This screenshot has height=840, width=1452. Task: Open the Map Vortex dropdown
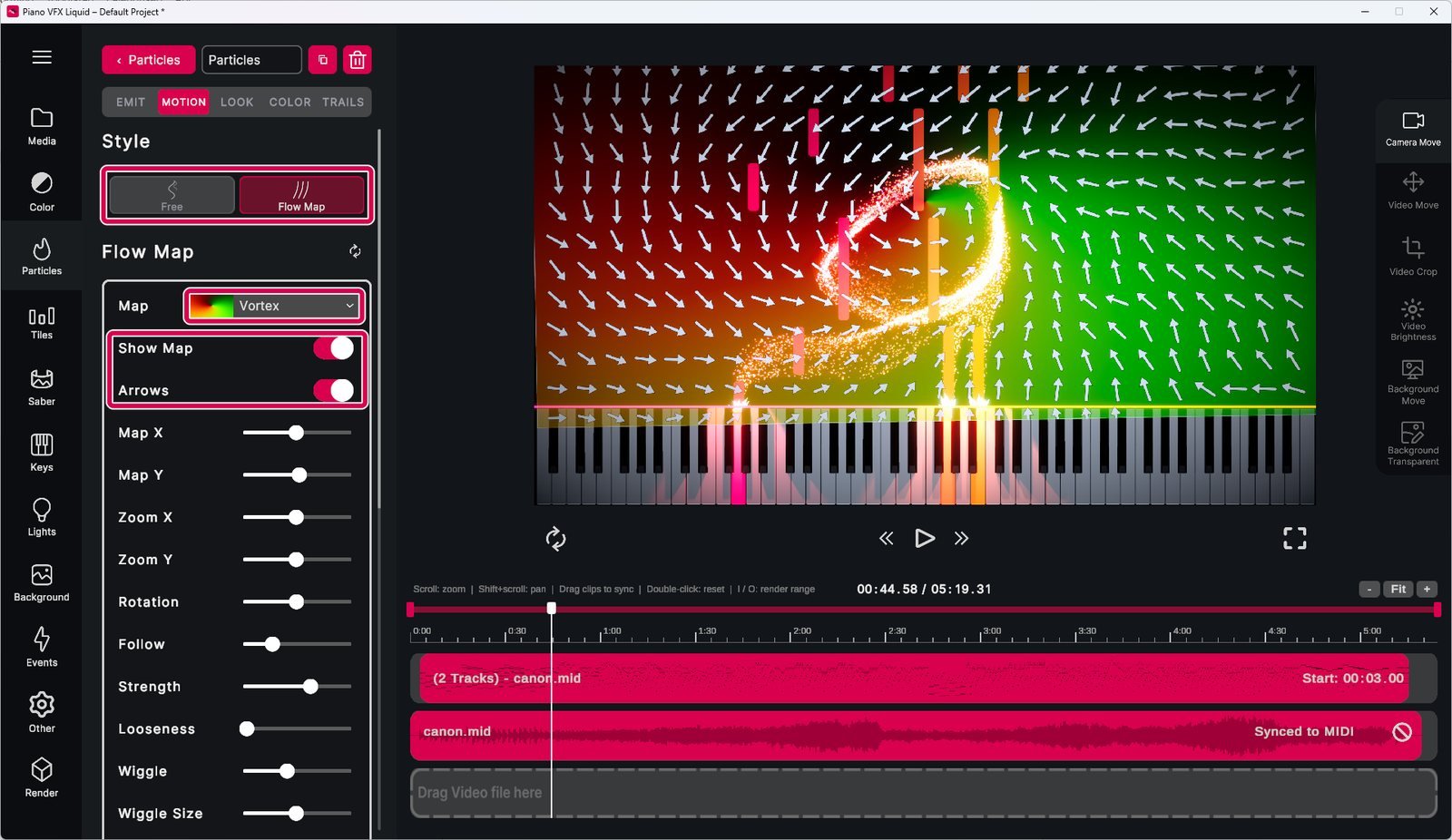[x=274, y=306]
